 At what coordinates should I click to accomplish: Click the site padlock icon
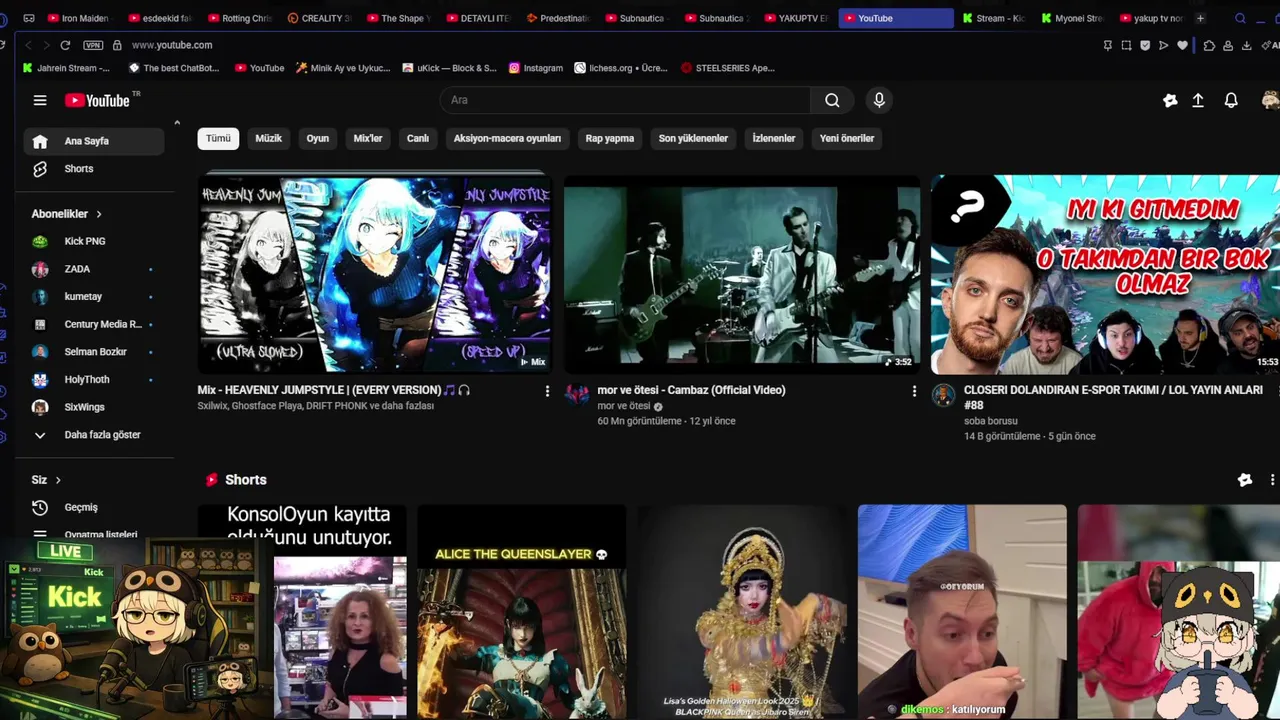pos(117,45)
